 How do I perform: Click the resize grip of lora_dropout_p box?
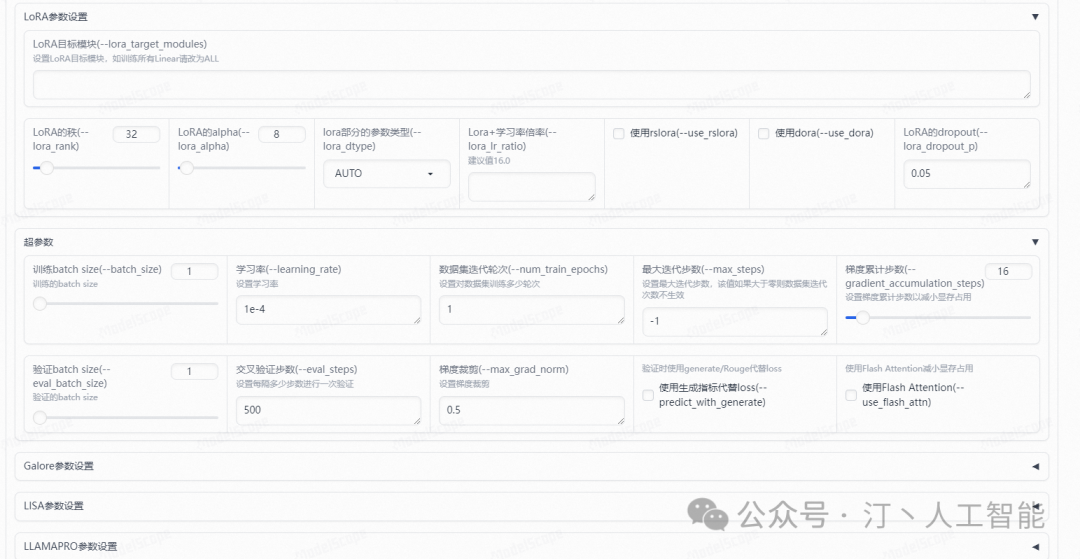tap(1026, 184)
